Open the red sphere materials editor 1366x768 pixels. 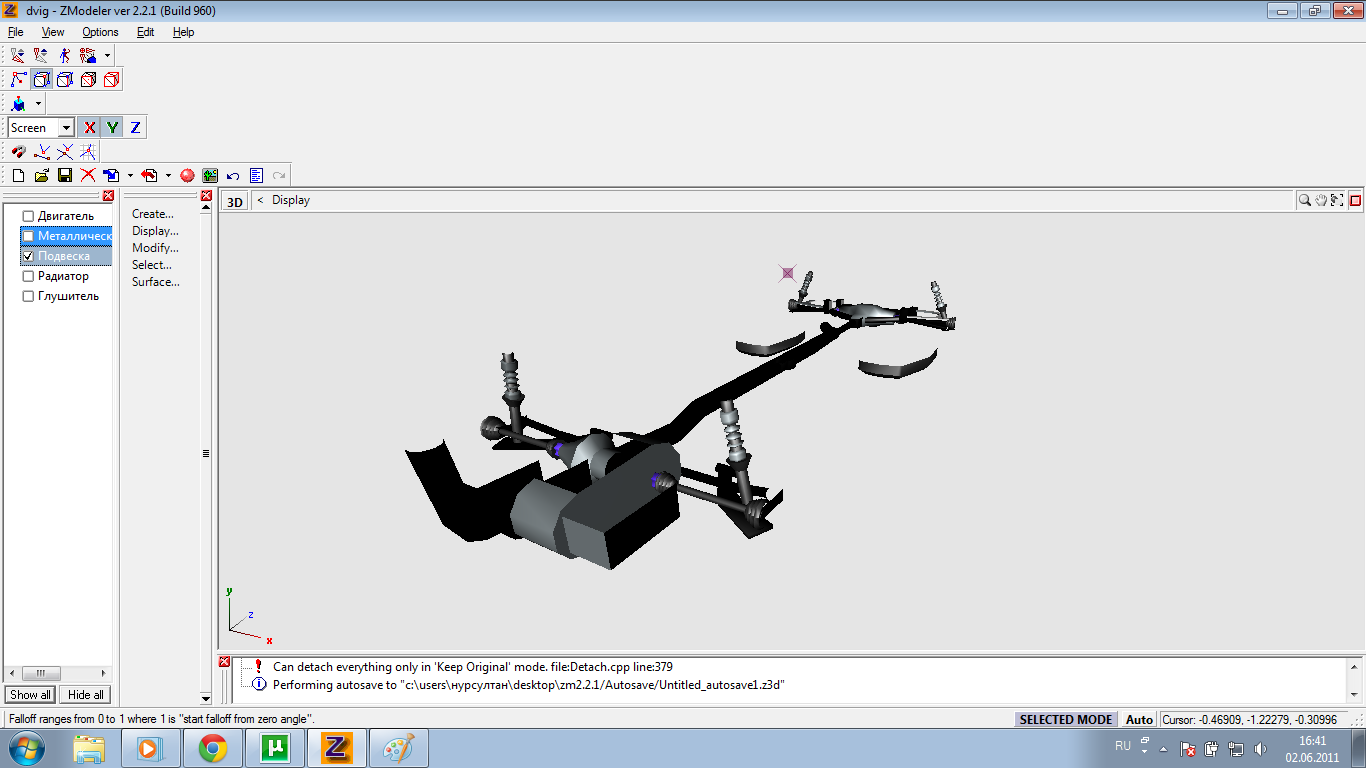point(187,175)
